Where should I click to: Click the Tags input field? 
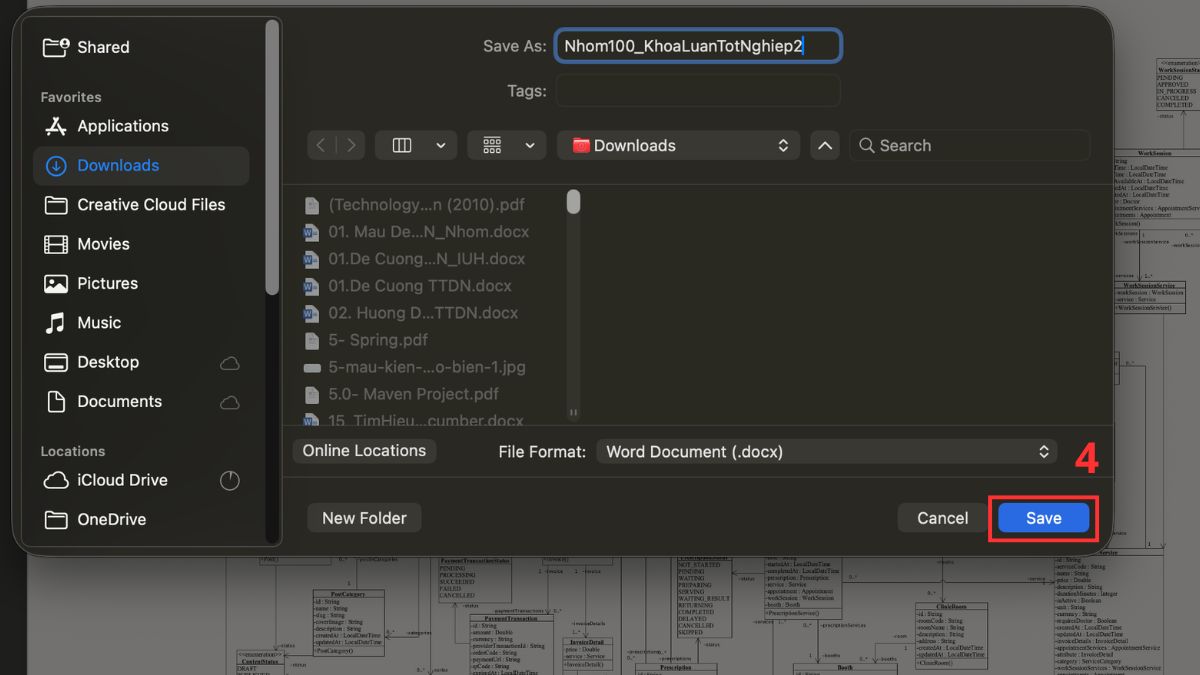[x=698, y=91]
